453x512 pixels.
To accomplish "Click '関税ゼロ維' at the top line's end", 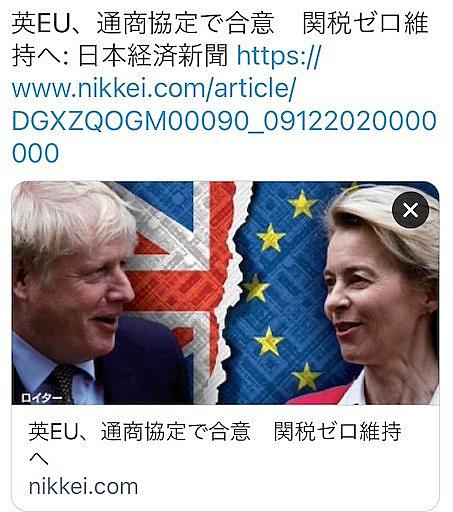I will pyautogui.click(x=366, y=24).
